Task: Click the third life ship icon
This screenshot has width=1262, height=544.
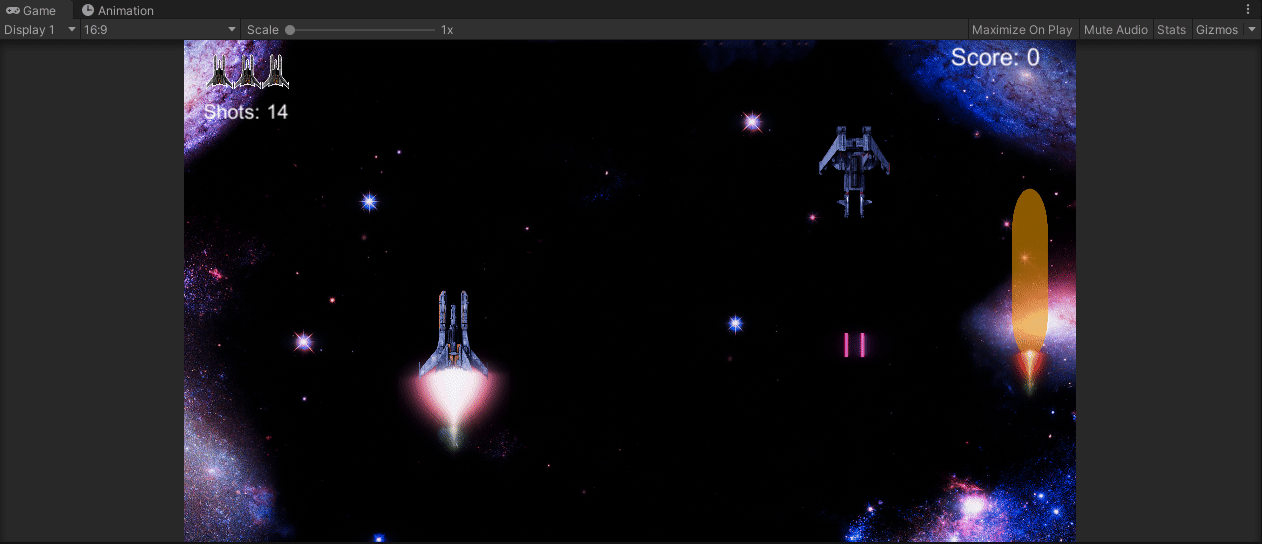Action: coord(276,72)
